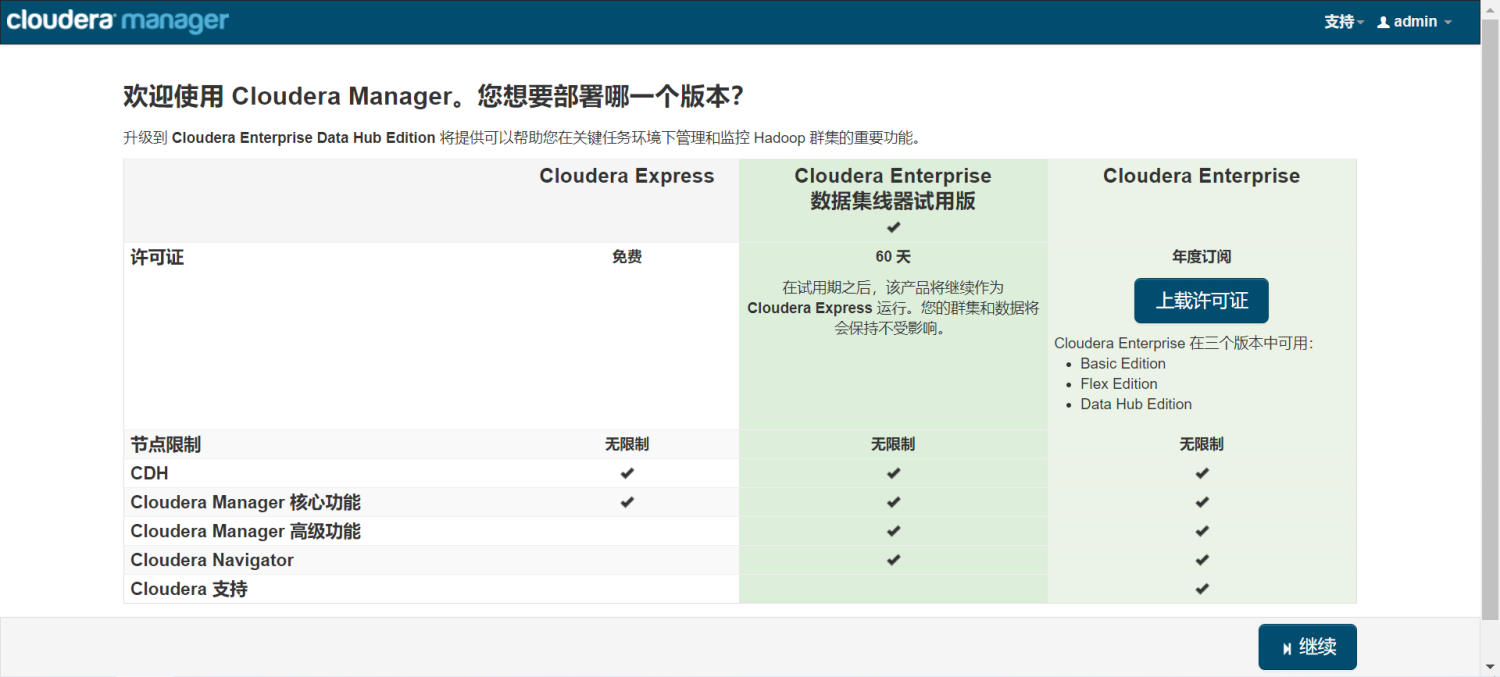Click the Cloudera Manager logo
This screenshot has height=677, width=1500.
pos(118,20)
